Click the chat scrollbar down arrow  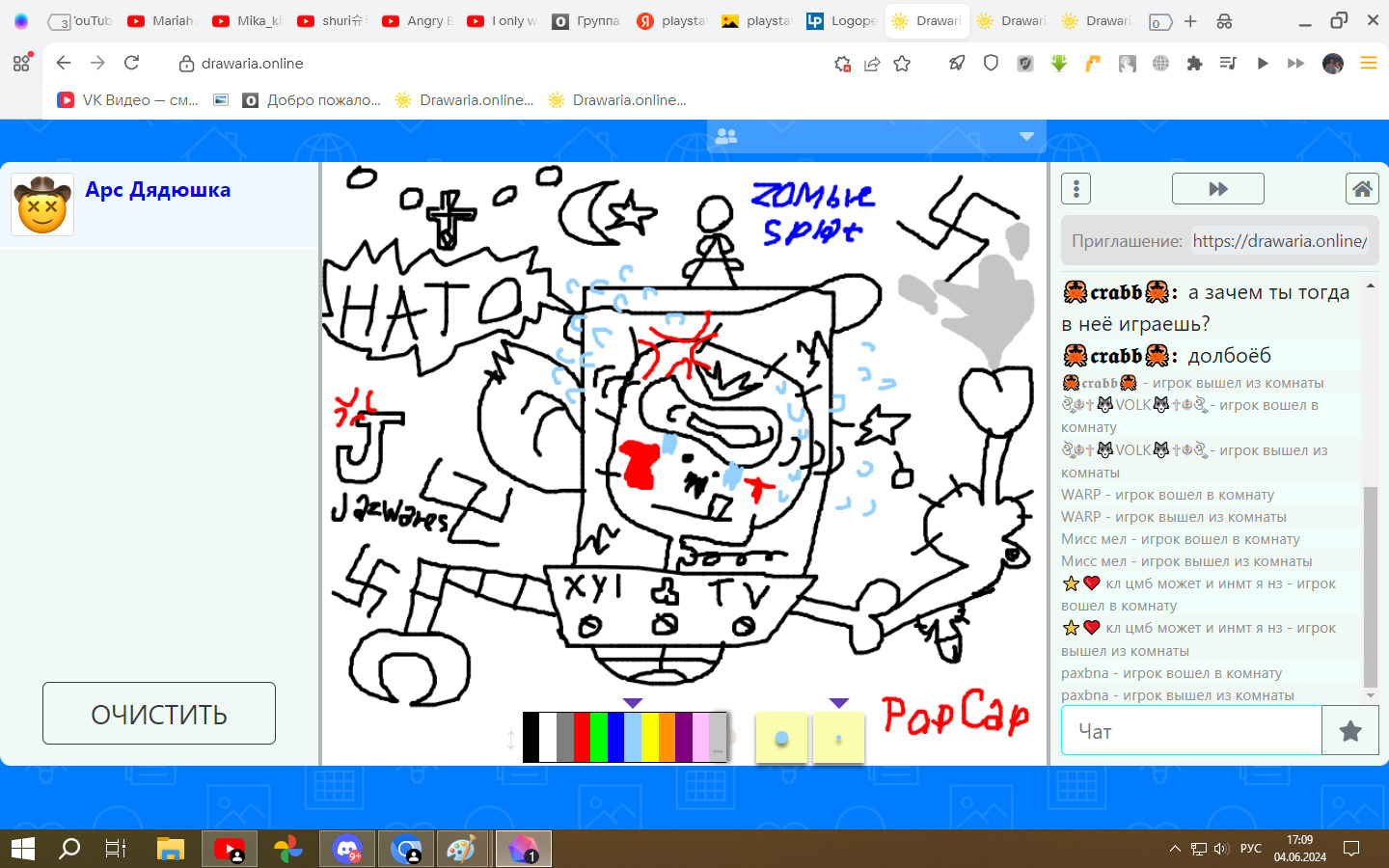[x=1370, y=695]
